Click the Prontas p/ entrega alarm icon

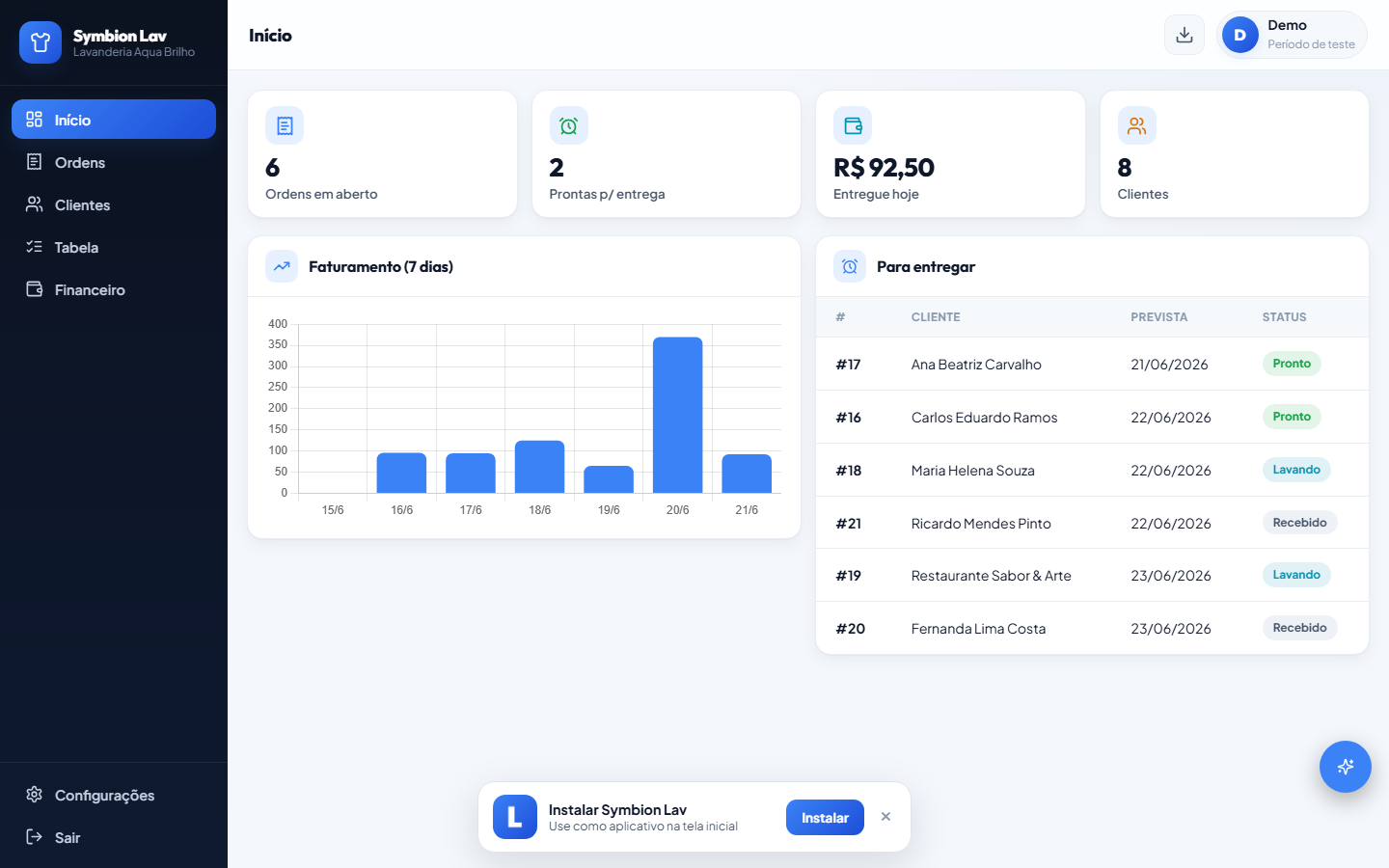pyautogui.click(x=569, y=125)
